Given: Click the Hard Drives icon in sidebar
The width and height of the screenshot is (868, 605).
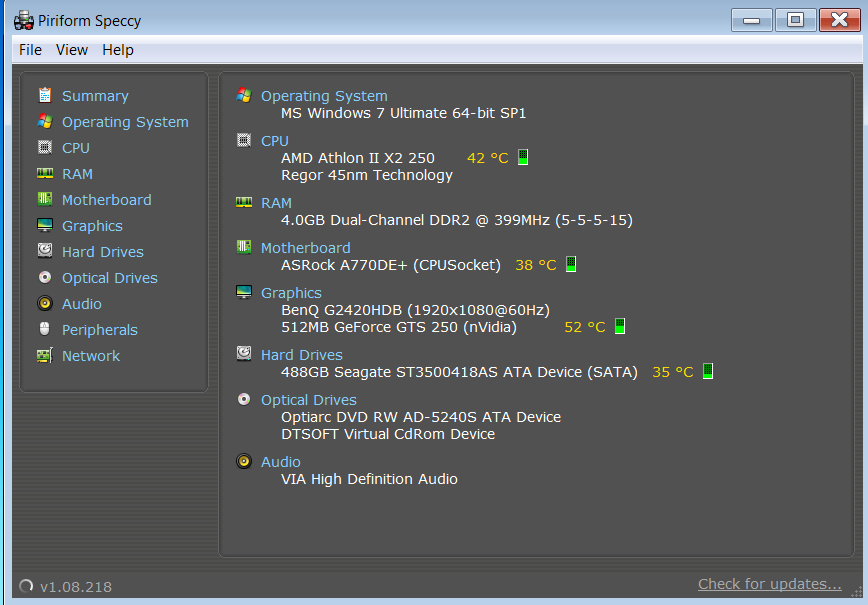Looking at the screenshot, I should point(45,251).
